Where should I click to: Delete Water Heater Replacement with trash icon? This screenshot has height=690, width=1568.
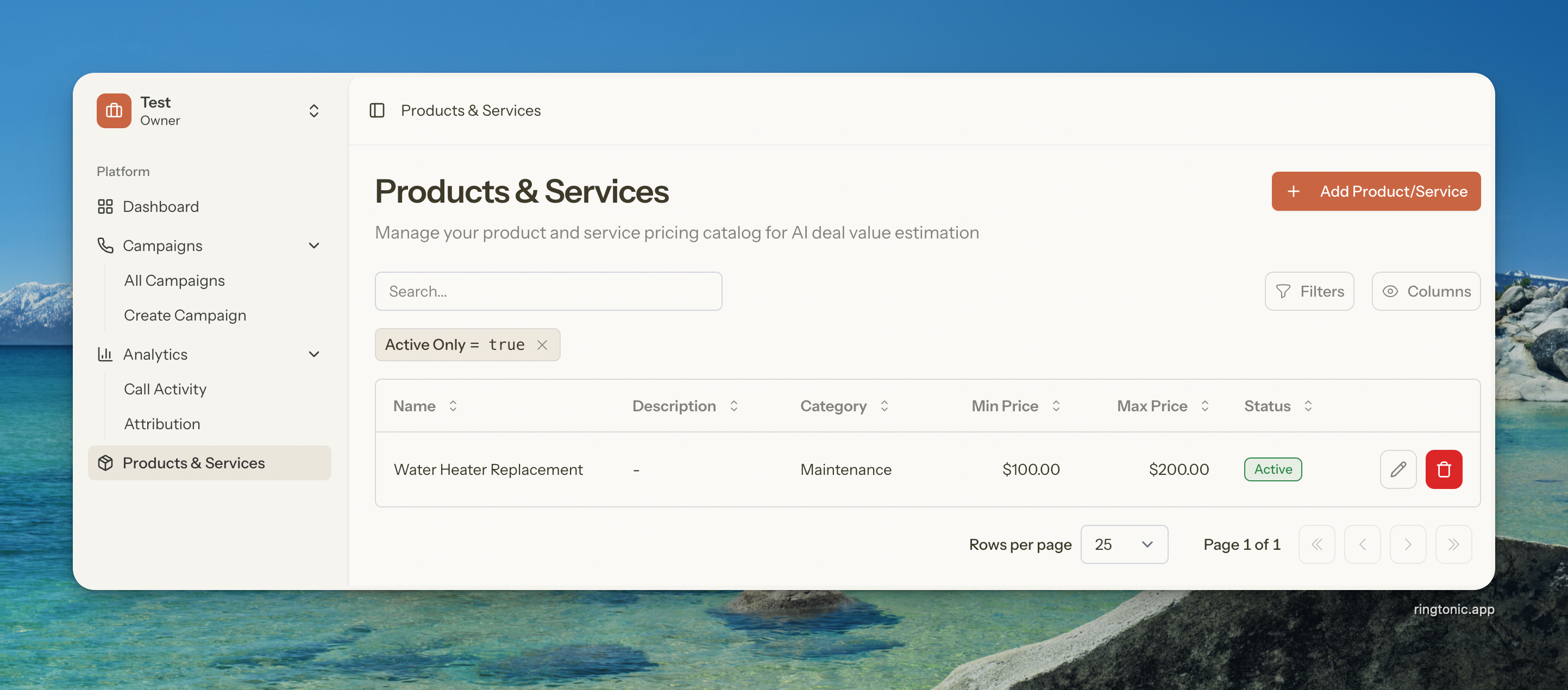click(x=1443, y=469)
